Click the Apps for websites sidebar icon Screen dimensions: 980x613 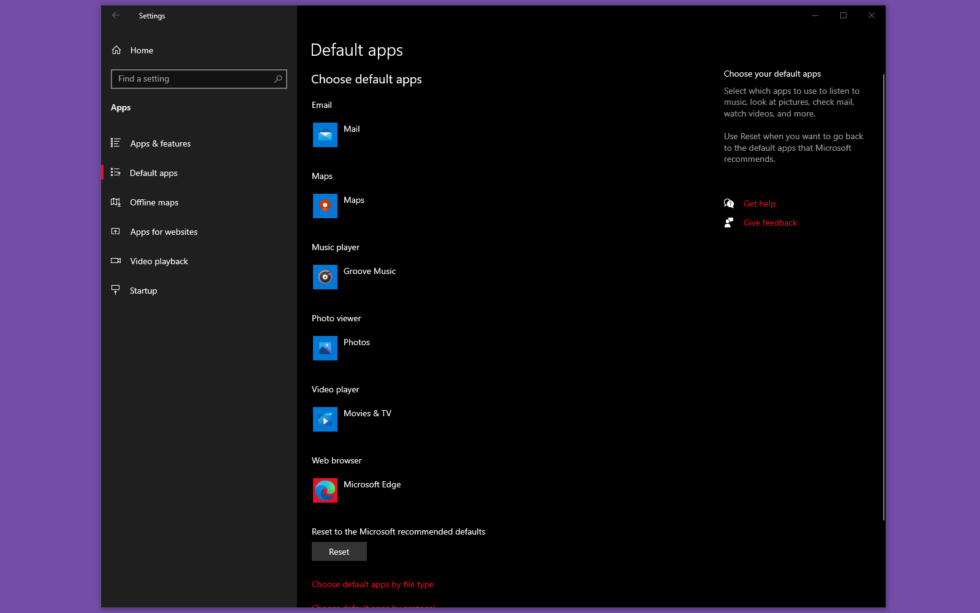click(x=116, y=231)
